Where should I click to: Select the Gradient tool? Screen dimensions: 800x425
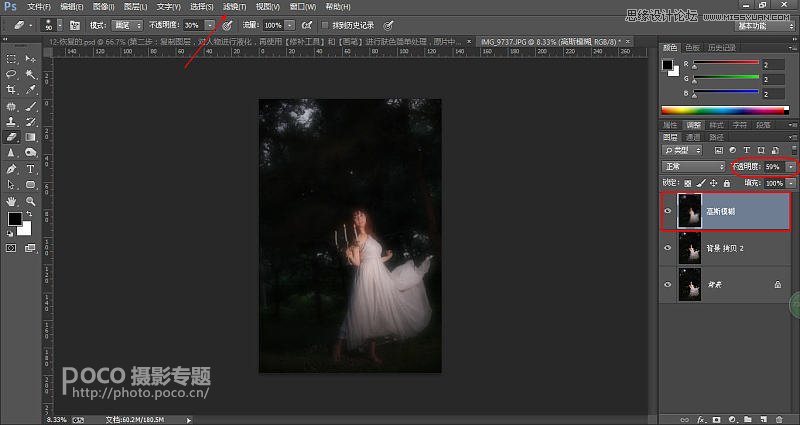[x=30, y=137]
